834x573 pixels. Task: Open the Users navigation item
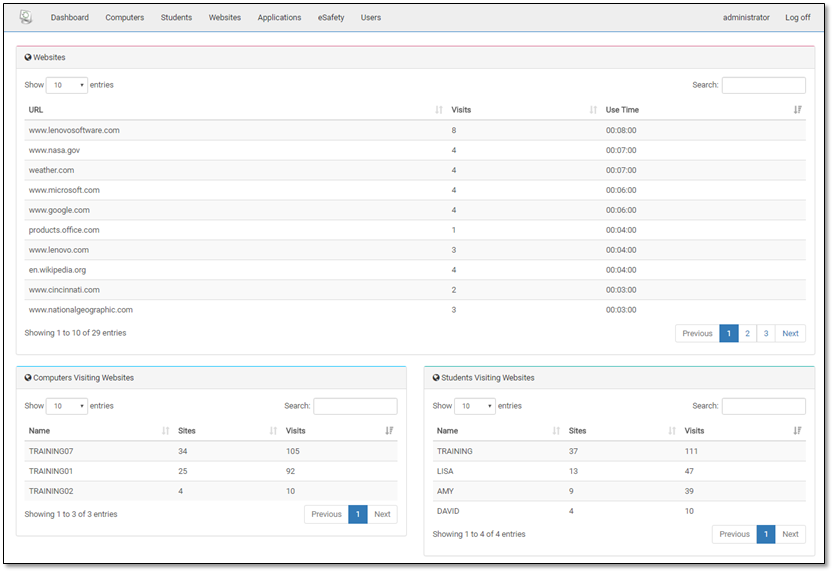(x=371, y=18)
